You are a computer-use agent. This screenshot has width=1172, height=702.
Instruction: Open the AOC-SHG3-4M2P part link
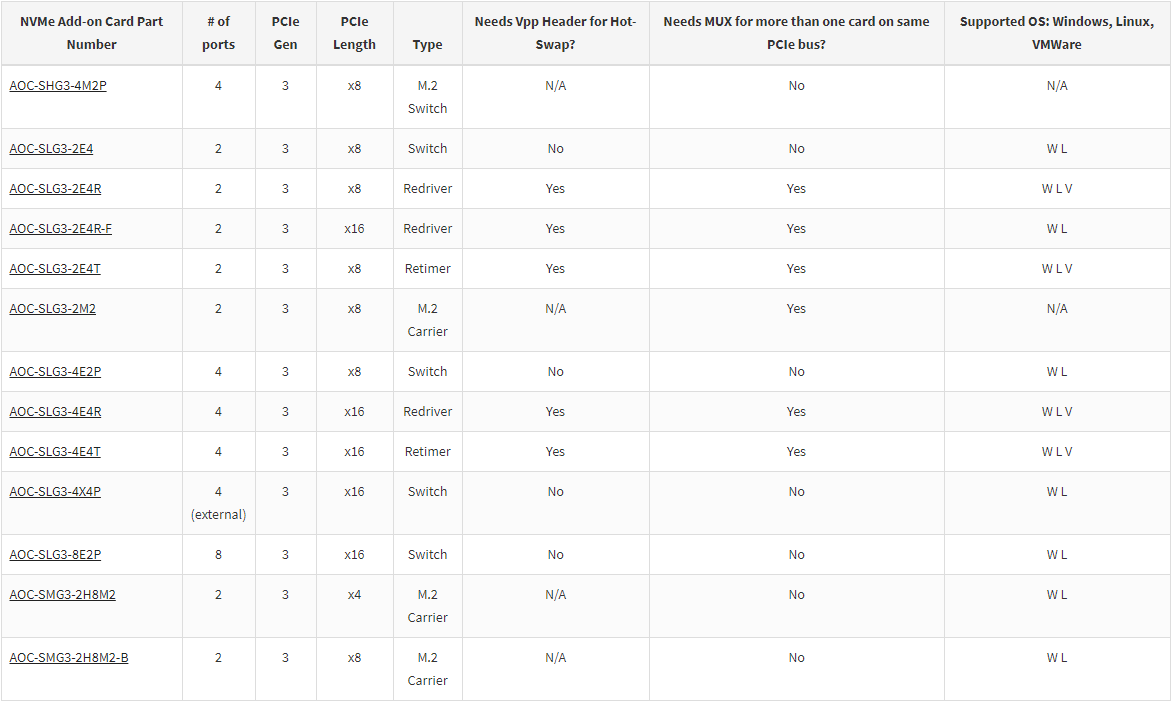[58, 85]
